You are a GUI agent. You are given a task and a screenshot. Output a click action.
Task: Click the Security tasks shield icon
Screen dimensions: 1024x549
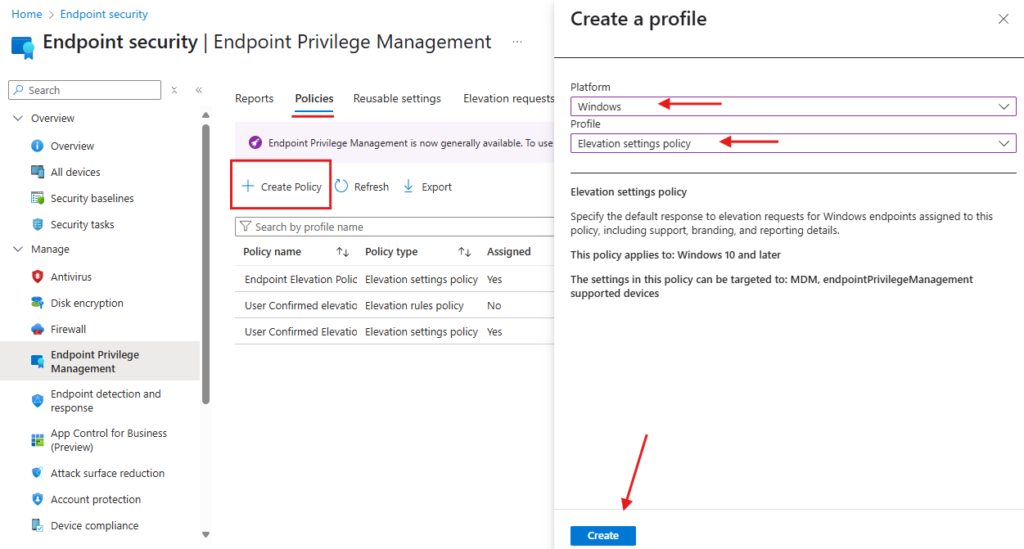pos(37,224)
